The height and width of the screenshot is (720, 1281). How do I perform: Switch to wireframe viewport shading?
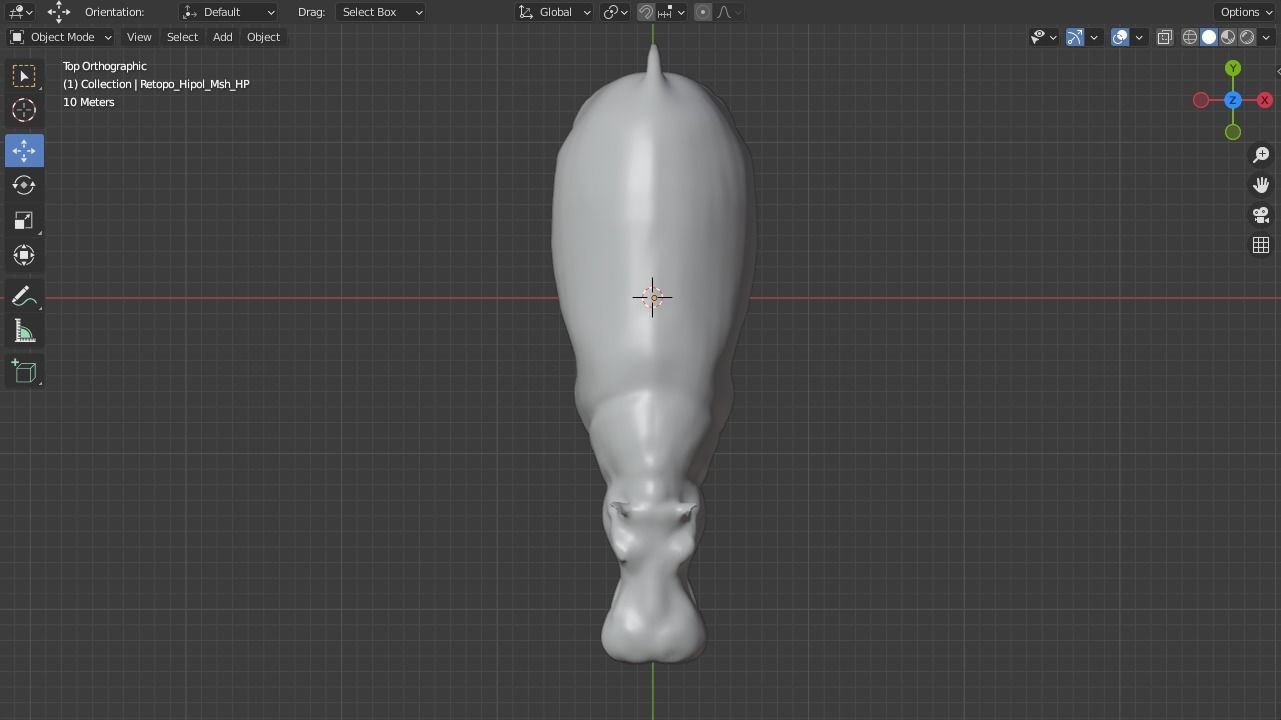click(x=1190, y=37)
